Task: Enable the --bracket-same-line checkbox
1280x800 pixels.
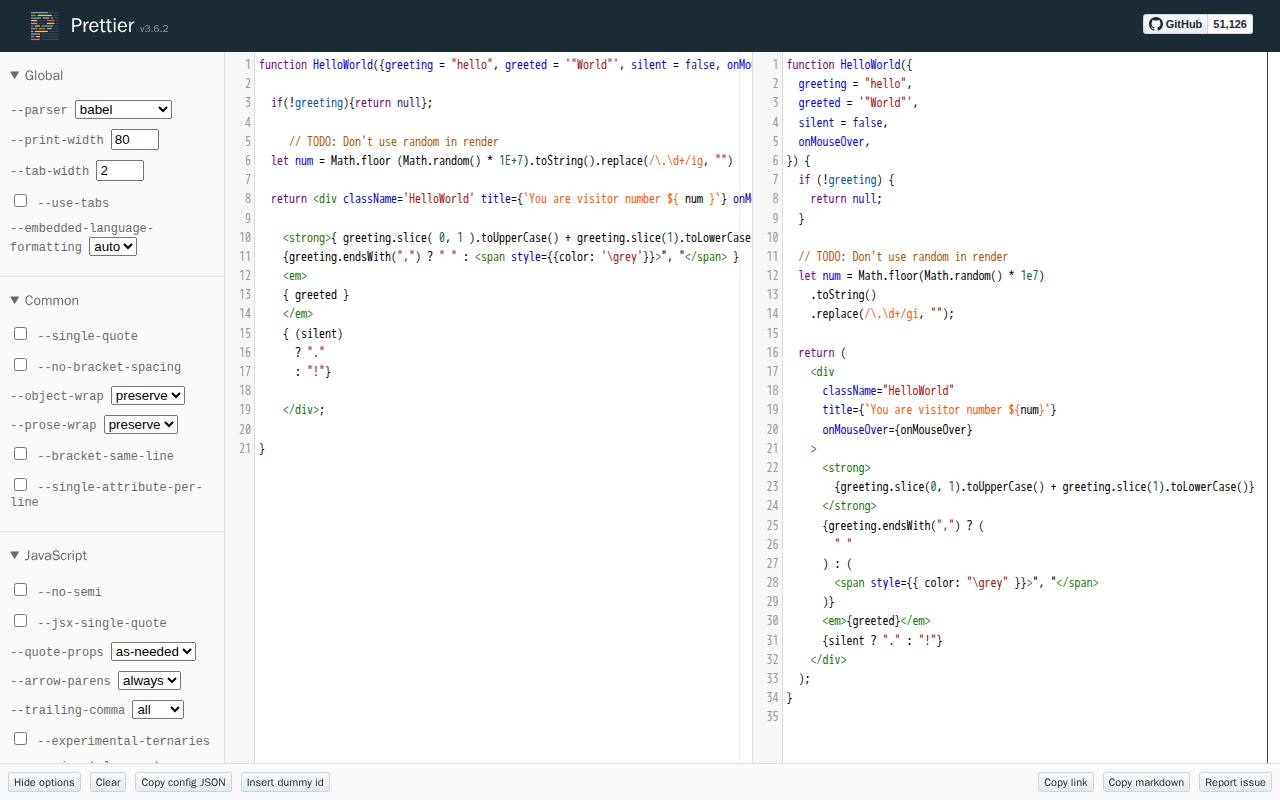Action: tap(20, 454)
